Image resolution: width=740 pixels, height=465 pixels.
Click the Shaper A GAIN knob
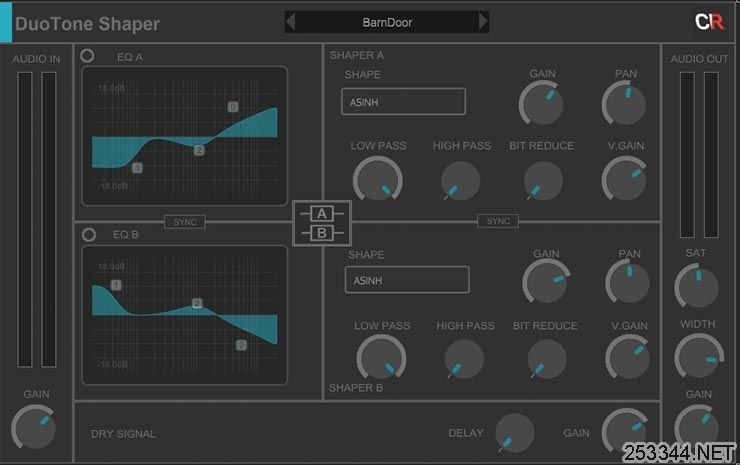point(541,103)
